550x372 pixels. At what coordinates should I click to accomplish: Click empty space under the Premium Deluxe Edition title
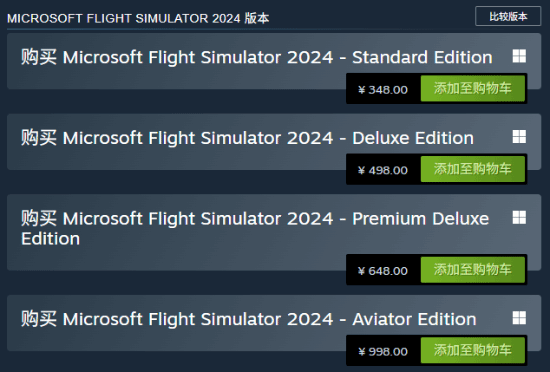(x=175, y=259)
